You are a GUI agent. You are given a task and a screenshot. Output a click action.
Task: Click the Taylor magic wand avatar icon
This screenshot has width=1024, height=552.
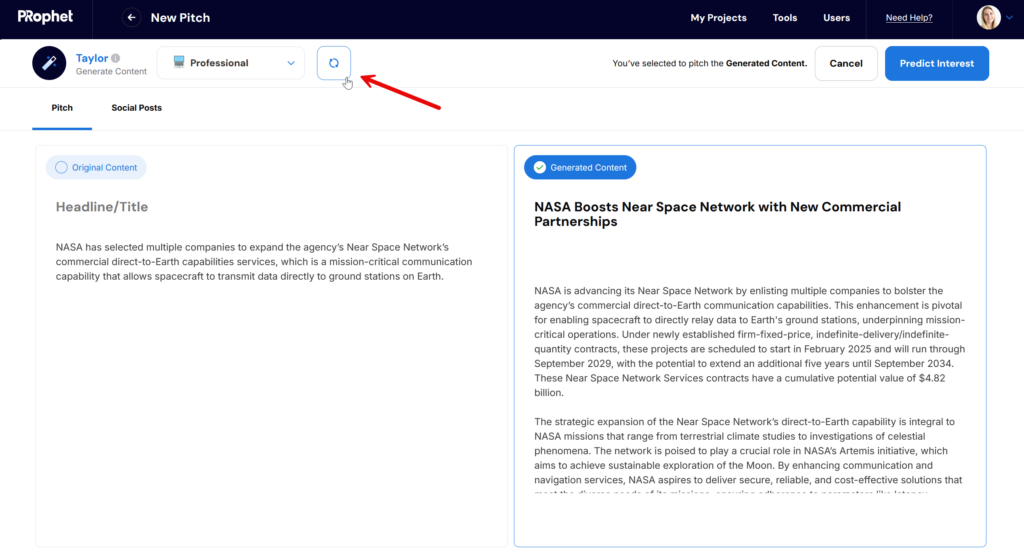click(49, 63)
